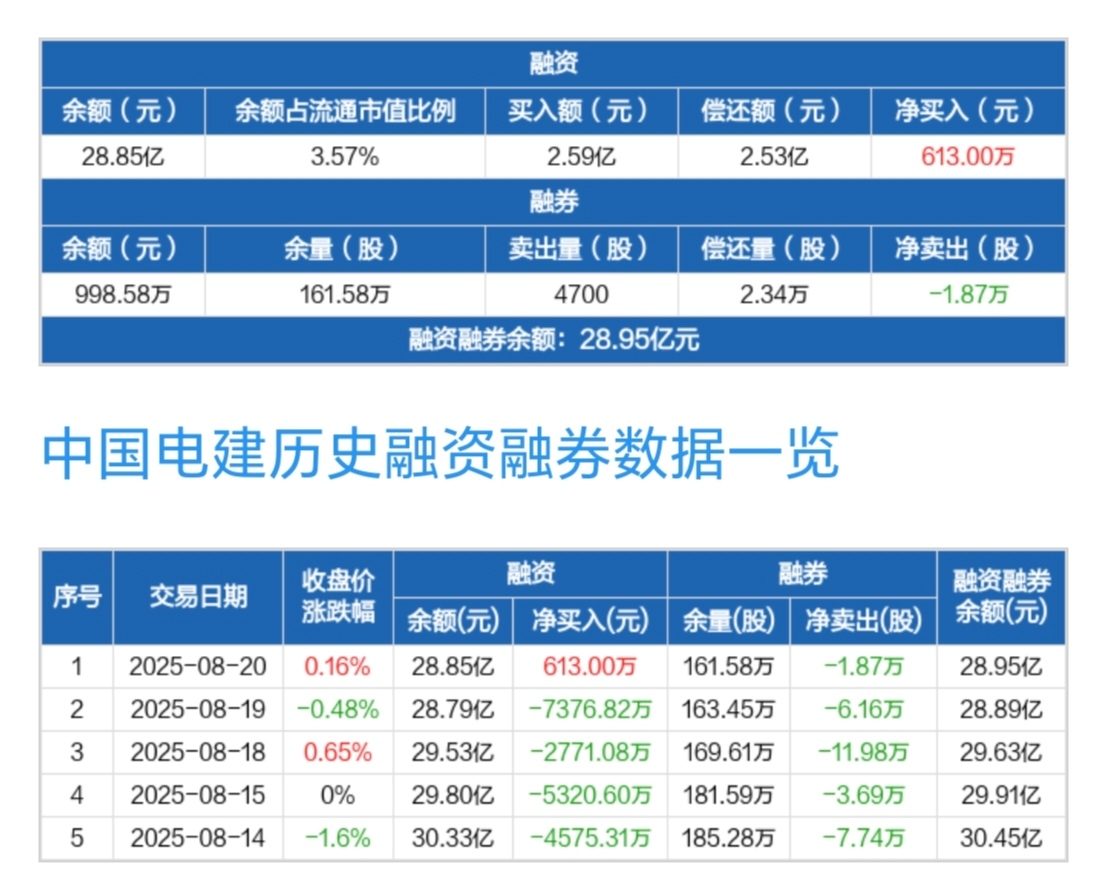Click the 29.80亿 financing balance cell
Screen dimensions: 1105x876
pos(452,796)
